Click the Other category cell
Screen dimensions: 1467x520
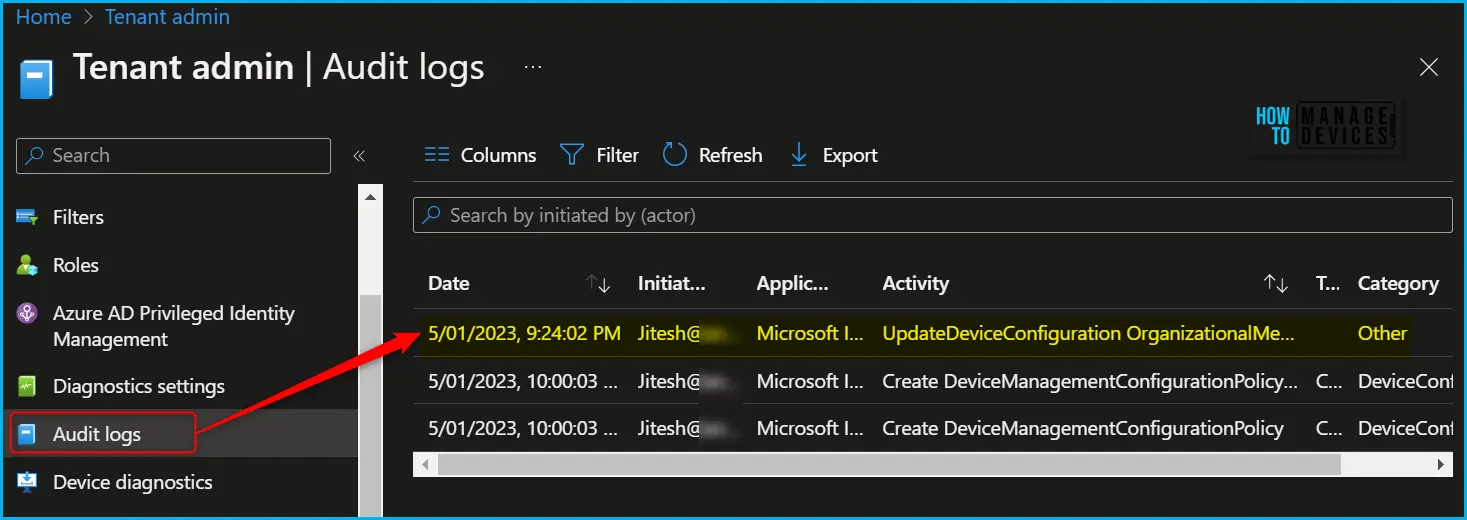pos(1383,333)
